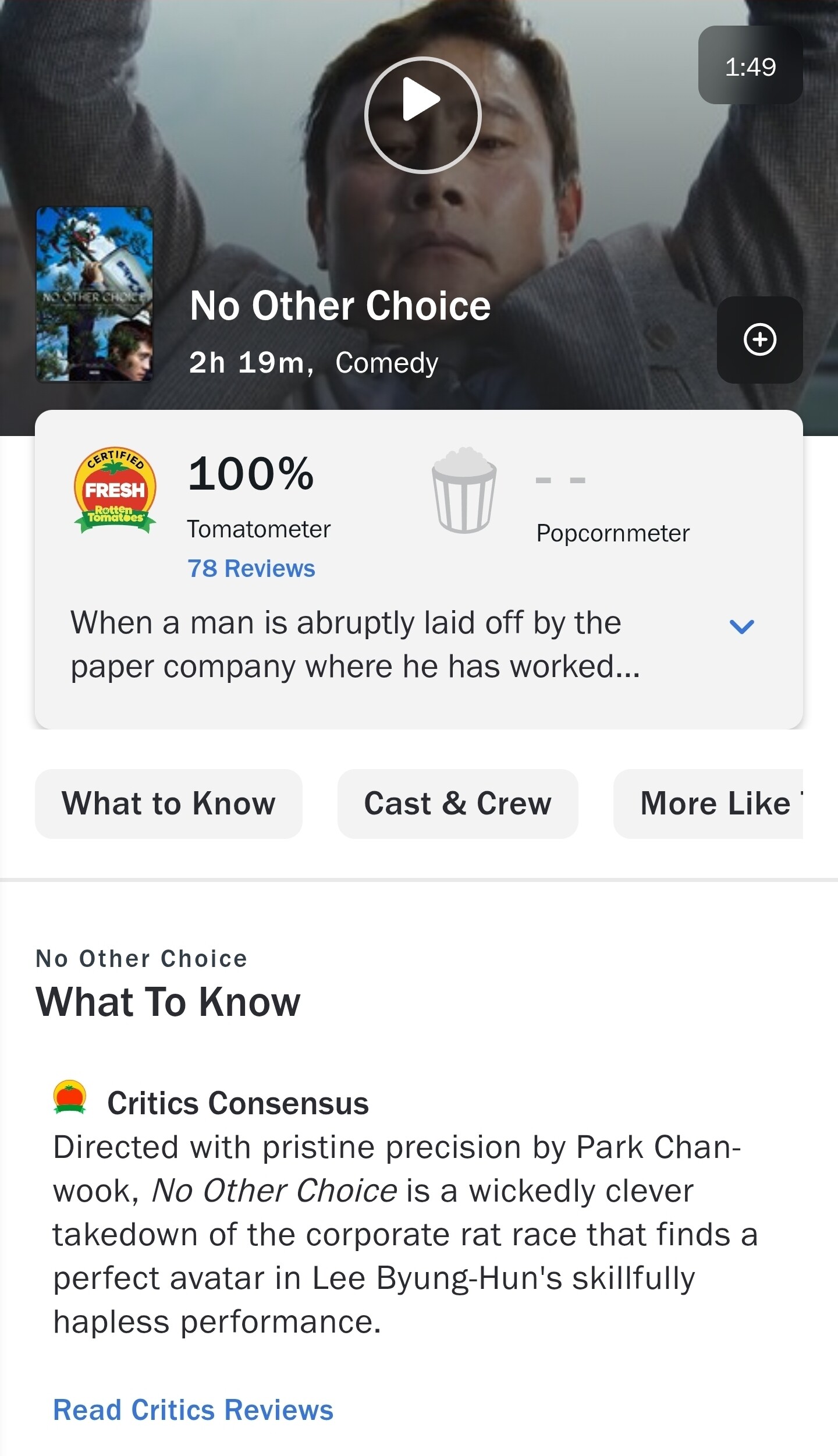Click the 100% Tomatometer score
This screenshot has width=838, height=1456.
click(251, 474)
